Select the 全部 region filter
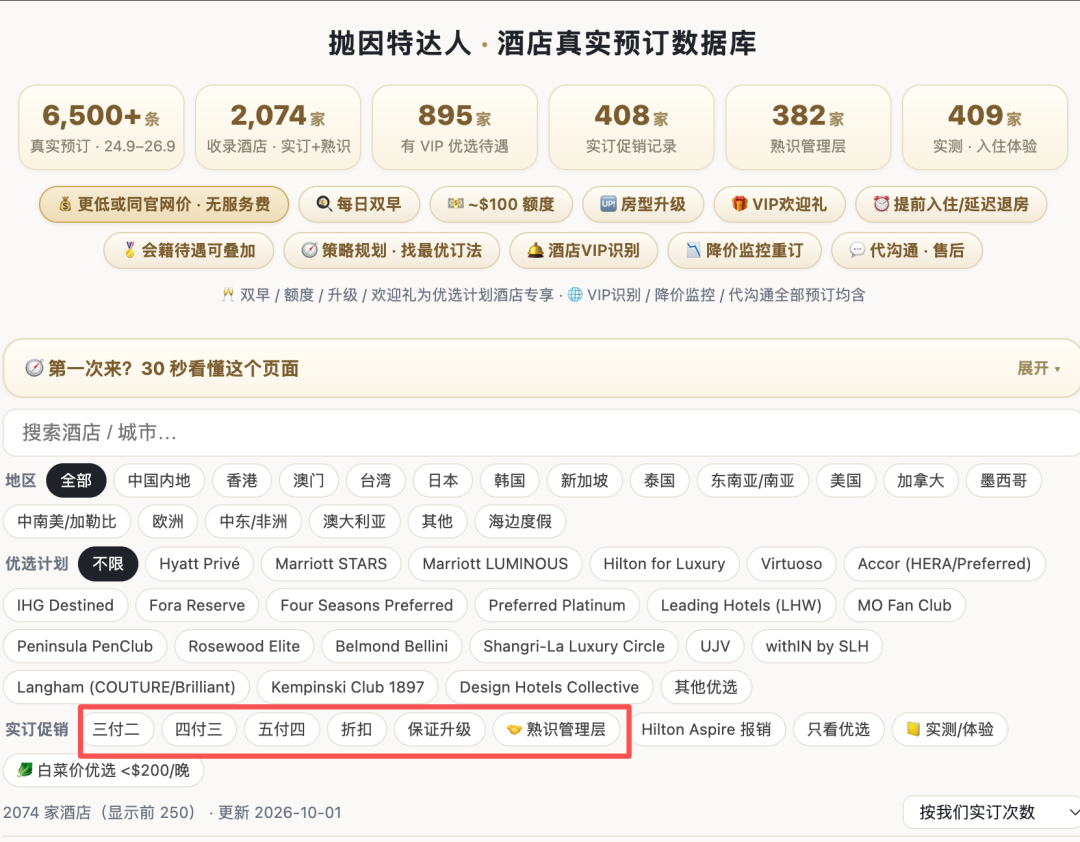 click(76, 480)
